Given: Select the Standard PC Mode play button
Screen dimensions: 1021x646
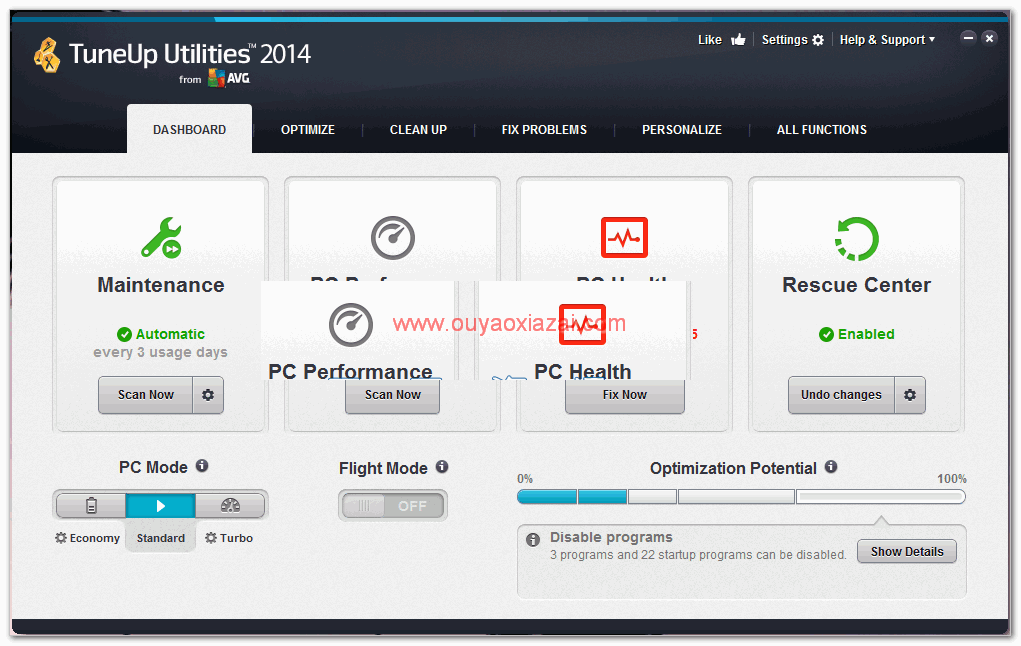Looking at the screenshot, I should point(160,506).
